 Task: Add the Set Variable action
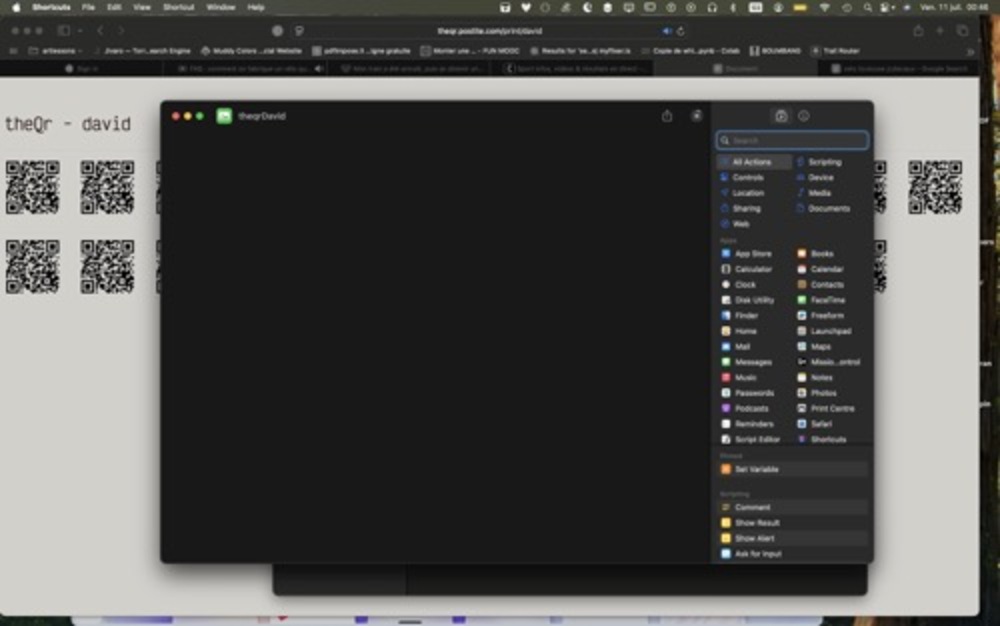coord(756,469)
